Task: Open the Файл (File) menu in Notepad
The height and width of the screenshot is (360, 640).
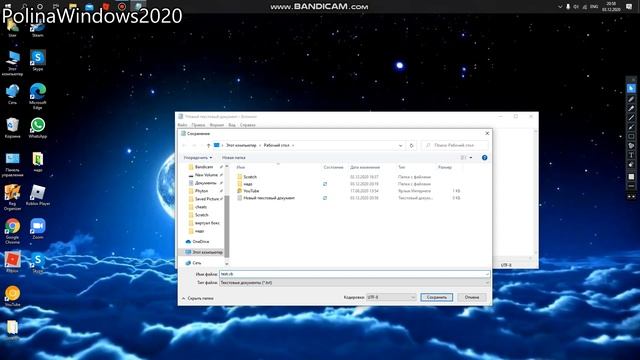Action: tap(182, 125)
